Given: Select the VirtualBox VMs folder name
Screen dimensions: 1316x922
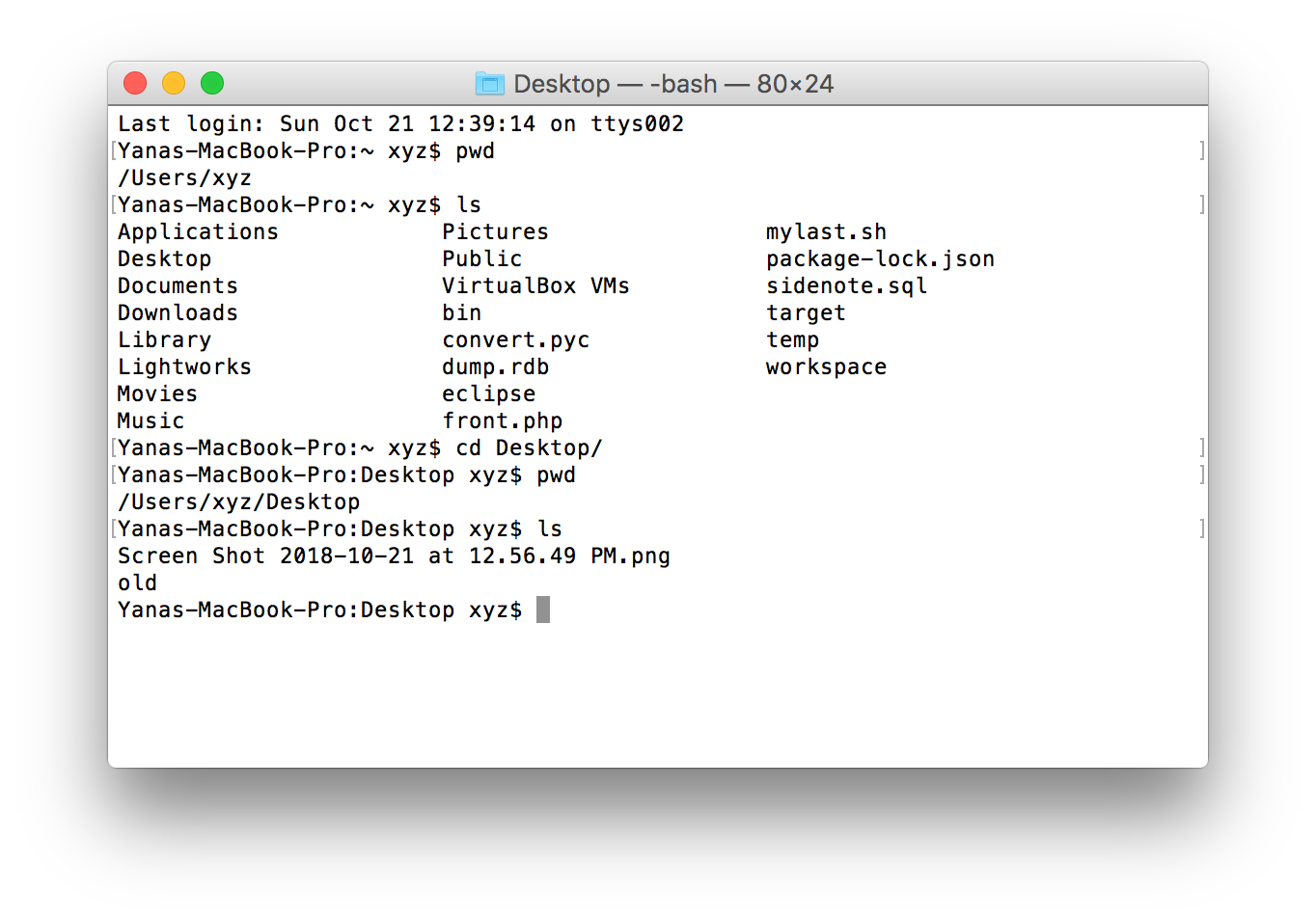Looking at the screenshot, I should tap(535, 285).
